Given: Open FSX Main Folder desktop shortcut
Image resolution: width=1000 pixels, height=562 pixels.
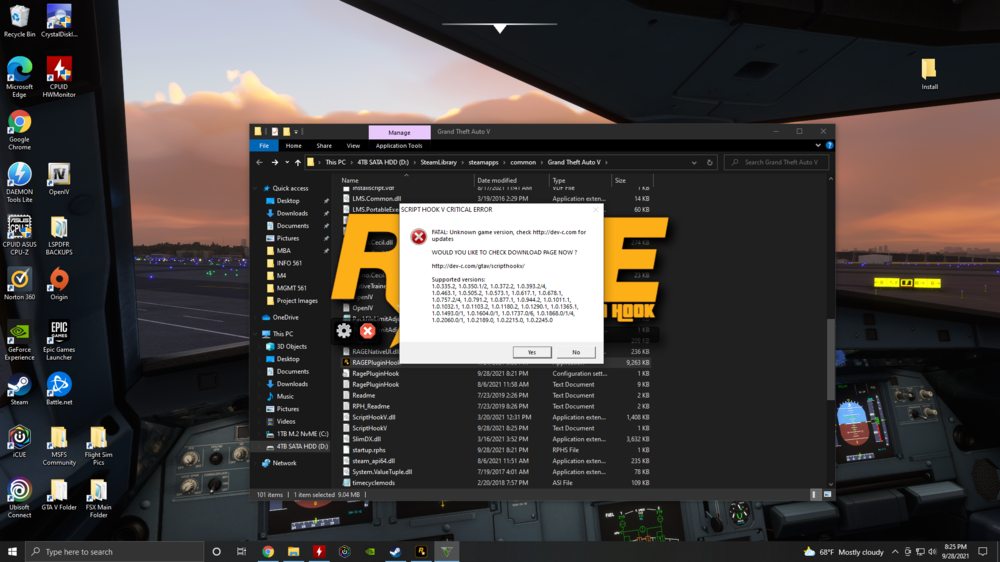Looking at the screenshot, I should click(x=98, y=498).
